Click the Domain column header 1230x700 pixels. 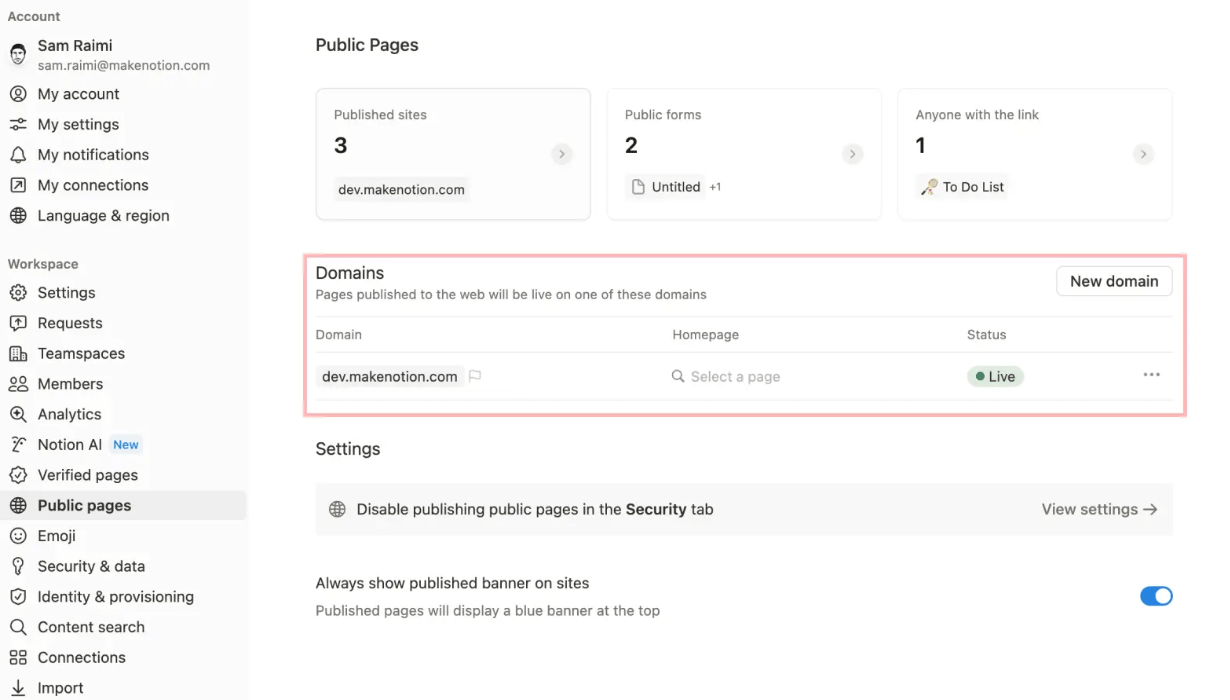339,335
